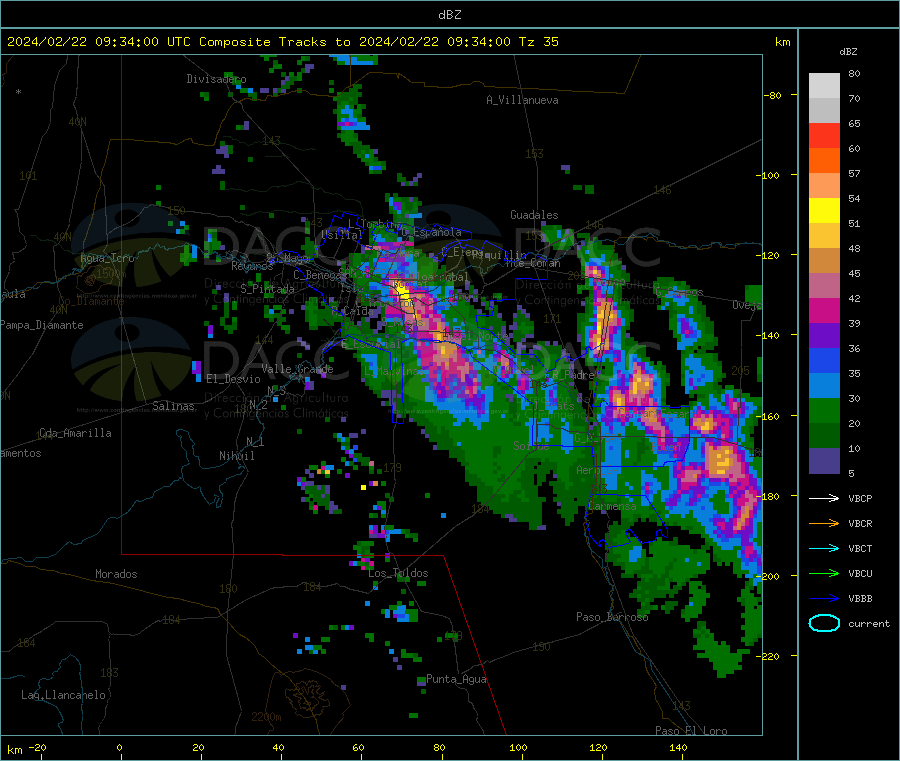Click the 'km' label at the bottom-left corner

tap(14, 750)
